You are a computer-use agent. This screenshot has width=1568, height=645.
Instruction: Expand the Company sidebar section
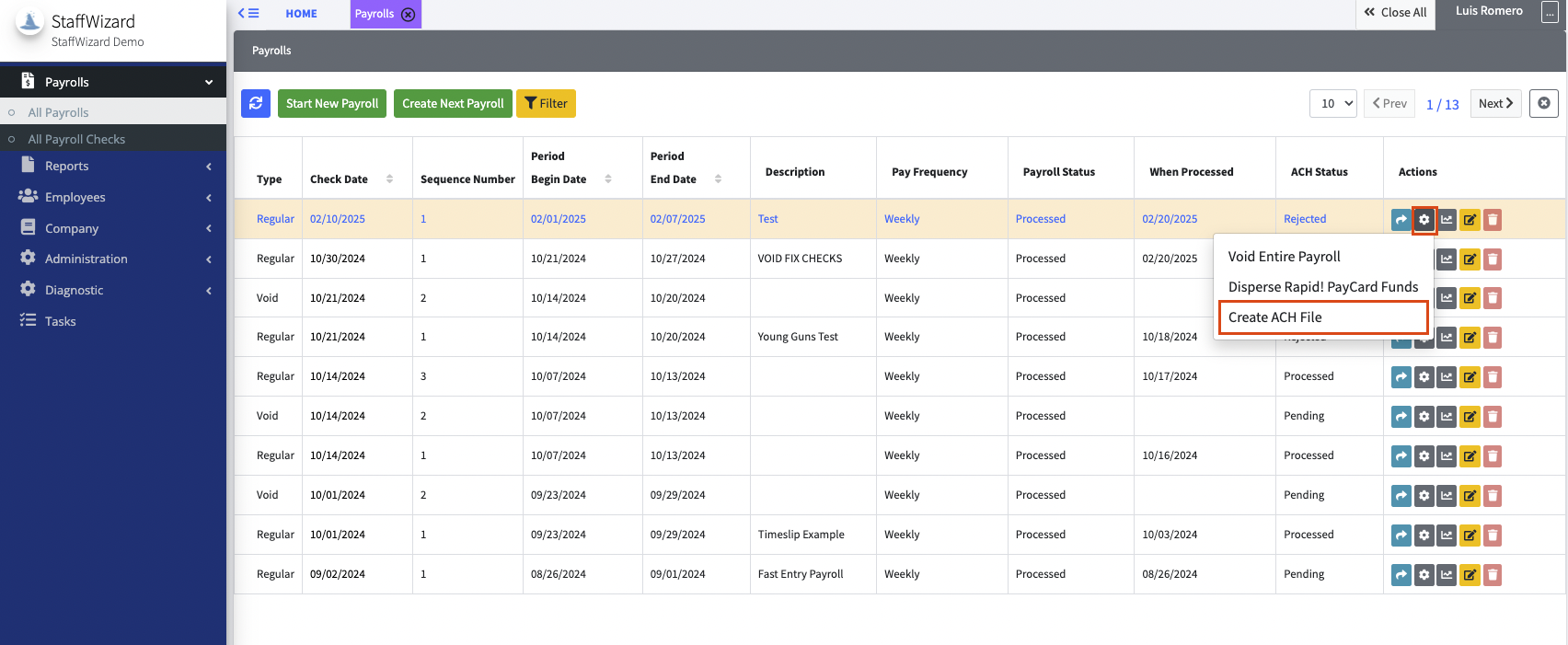coord(113,228)
